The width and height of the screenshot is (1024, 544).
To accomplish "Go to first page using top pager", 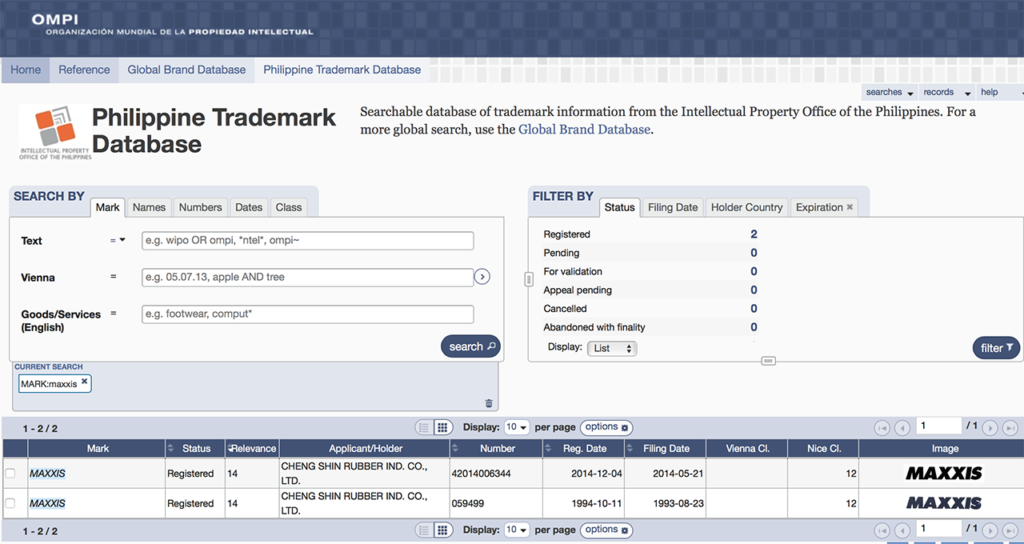I will pyautogui.click(x=882, y=428).
